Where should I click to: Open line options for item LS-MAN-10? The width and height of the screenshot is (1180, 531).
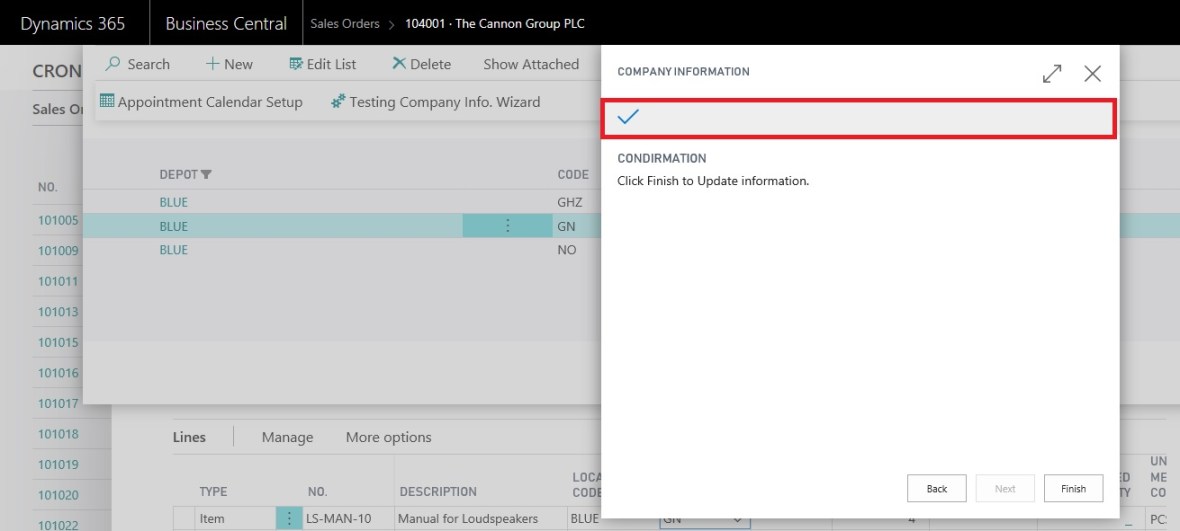pos(289,519)
